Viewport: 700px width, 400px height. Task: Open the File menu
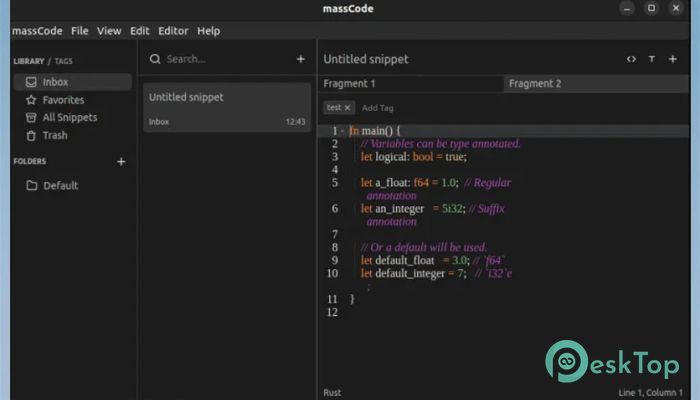click(x=79, y=31)
